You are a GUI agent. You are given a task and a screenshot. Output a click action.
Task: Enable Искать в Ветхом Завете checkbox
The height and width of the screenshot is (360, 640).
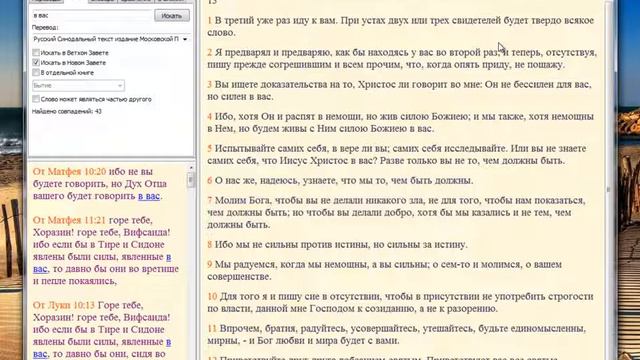click(36, 53)
